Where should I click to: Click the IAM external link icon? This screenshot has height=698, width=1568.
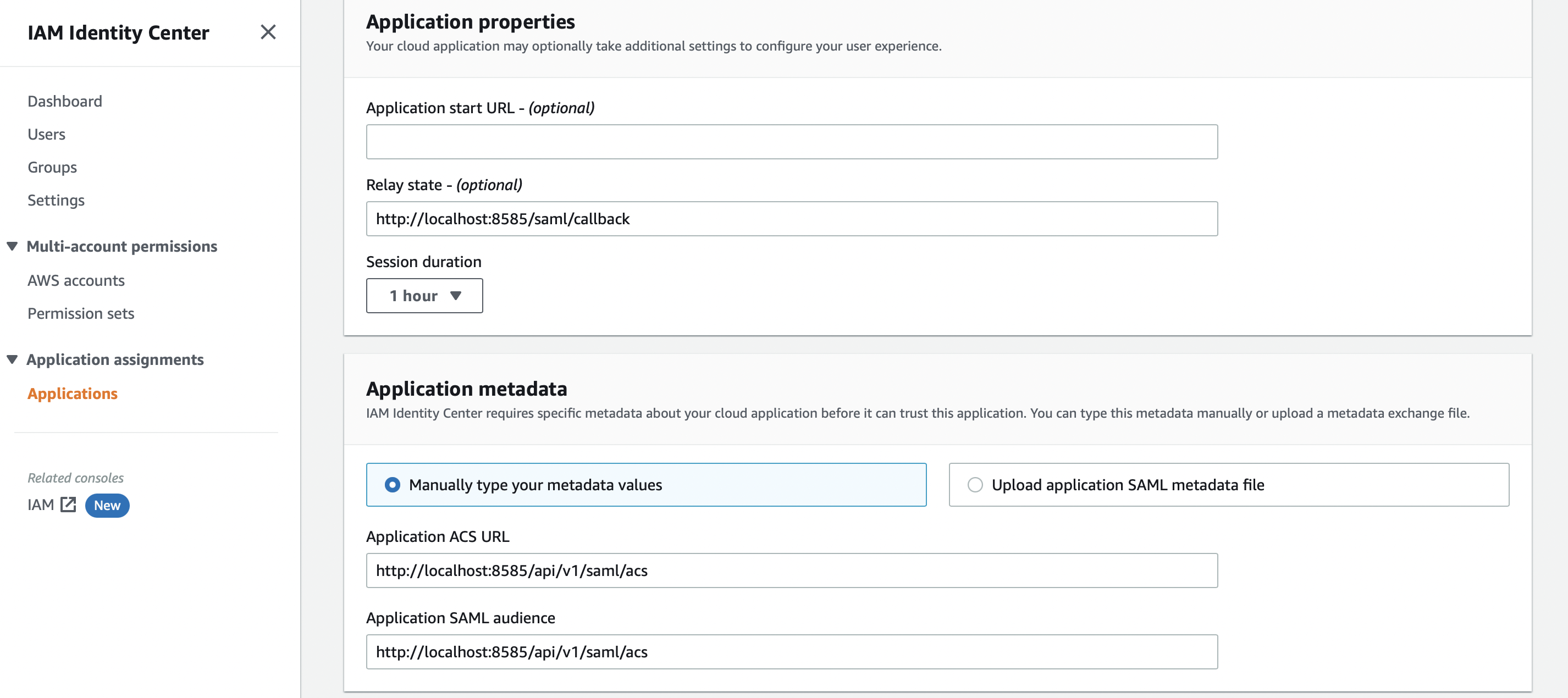(x=68, y=505)
